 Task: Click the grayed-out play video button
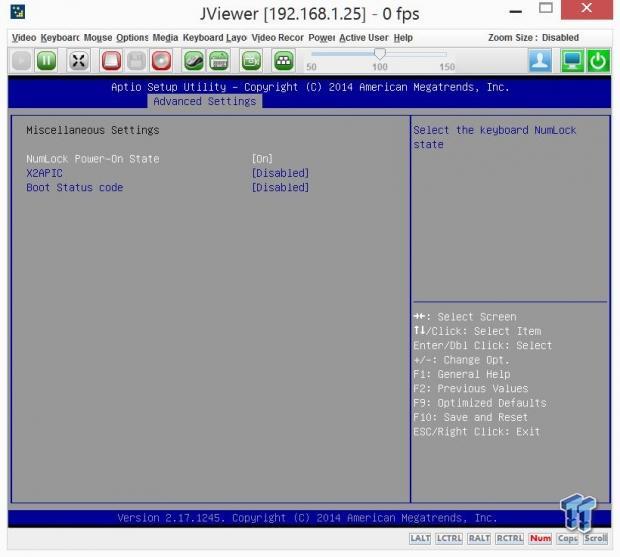pos(21,61)
